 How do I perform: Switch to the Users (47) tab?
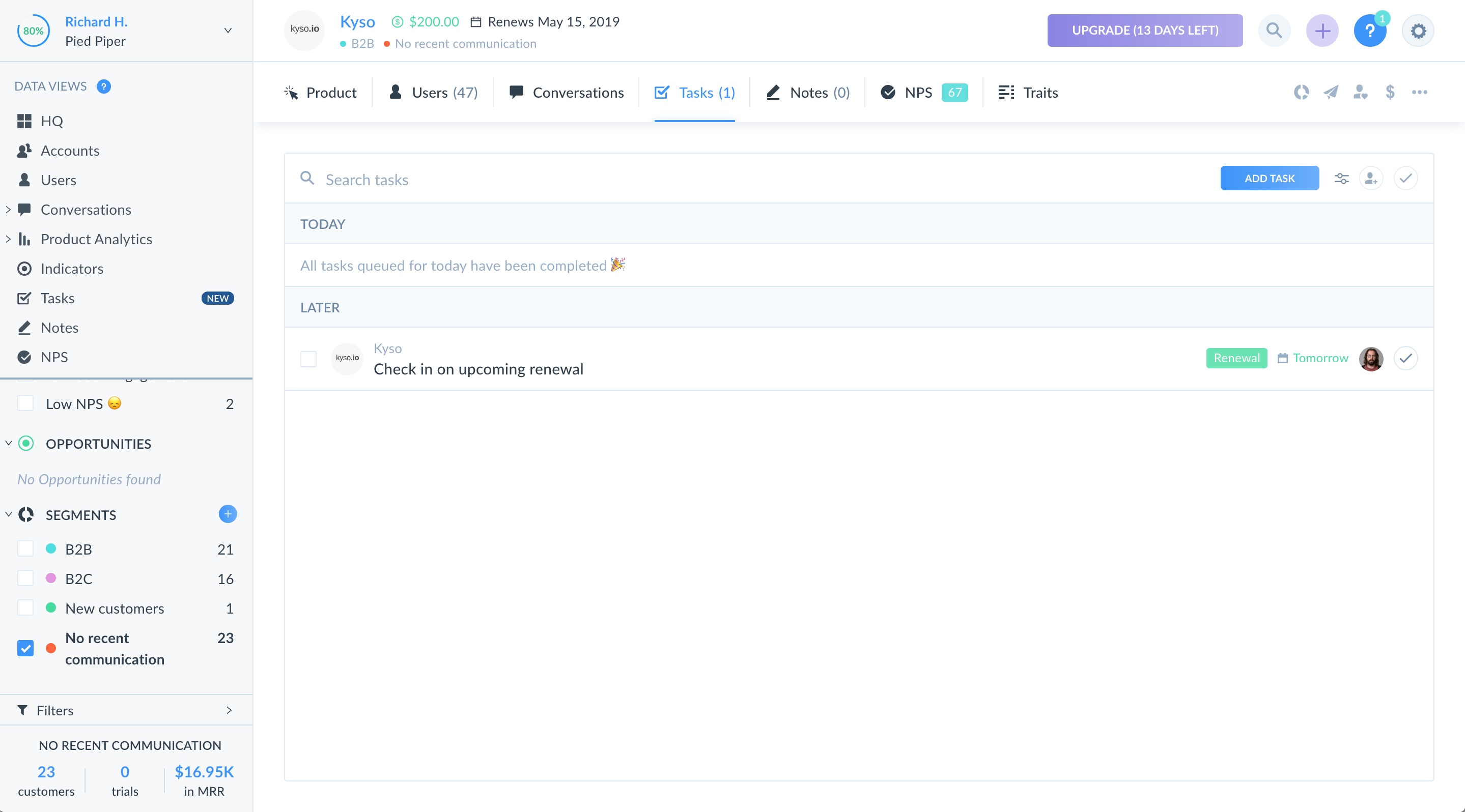433,93
